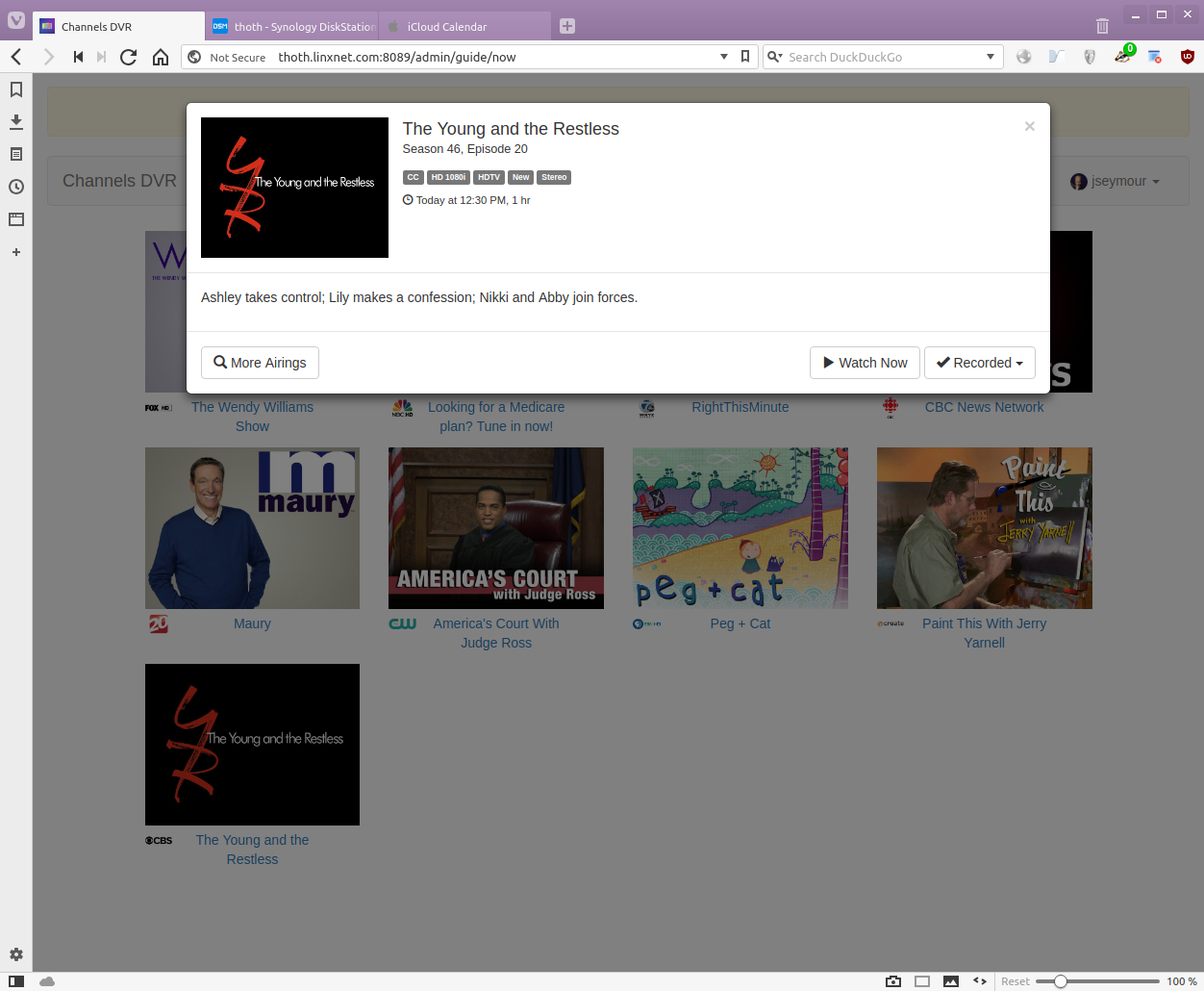Open page actions in the status bar

click(980, 981)
